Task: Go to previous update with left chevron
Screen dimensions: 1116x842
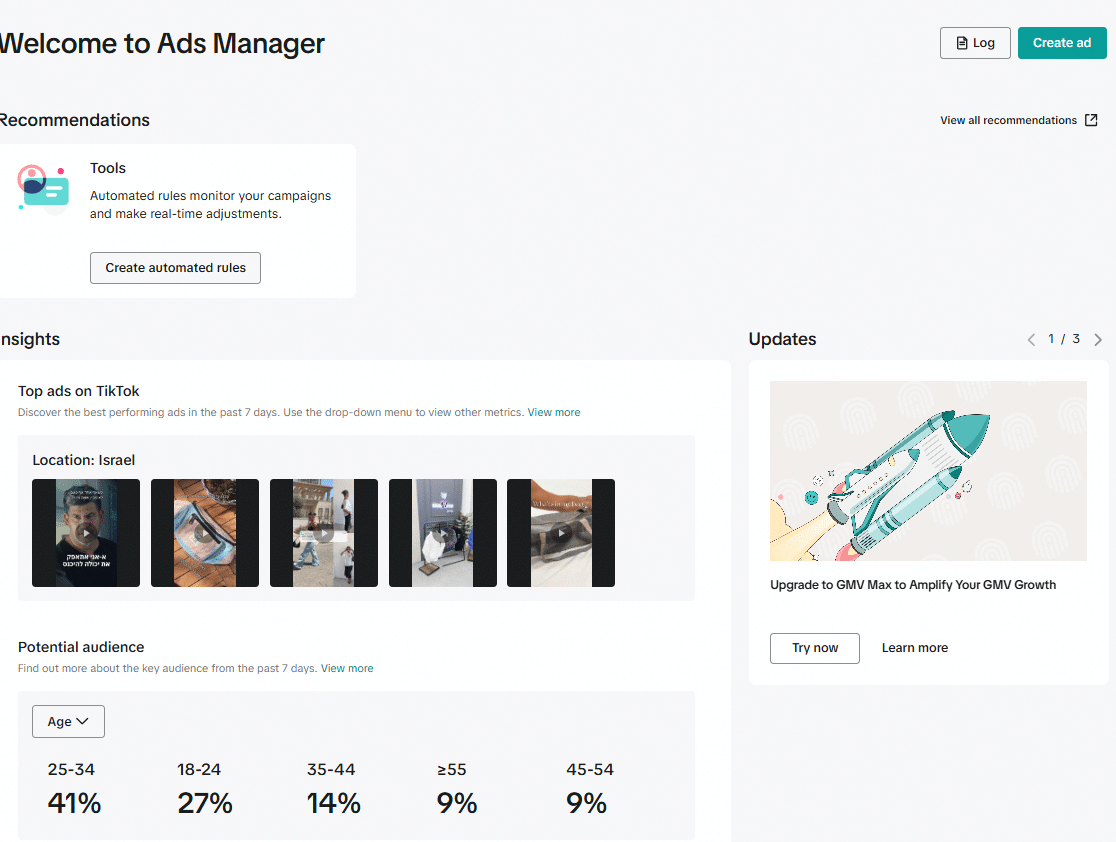Action: pyautogui.click(x=1031, y=340)
